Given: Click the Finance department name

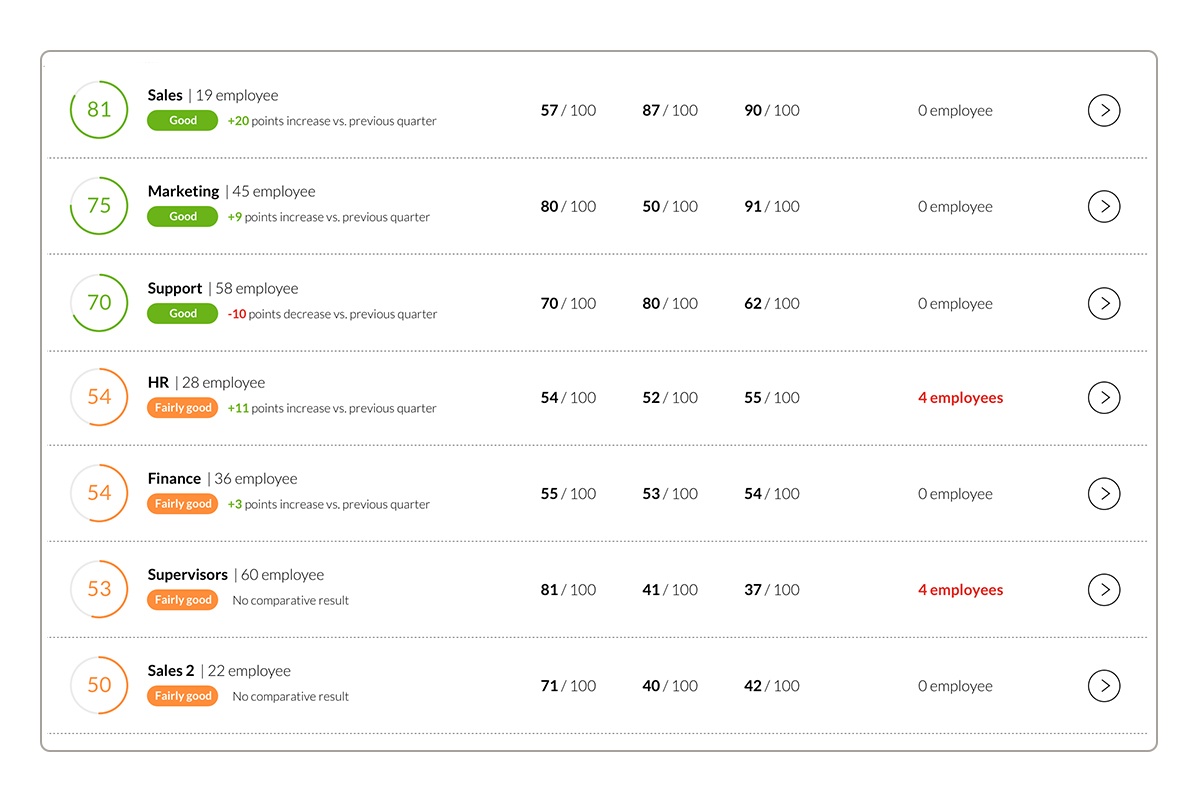Looking at the screenshot, I should 174,479.
